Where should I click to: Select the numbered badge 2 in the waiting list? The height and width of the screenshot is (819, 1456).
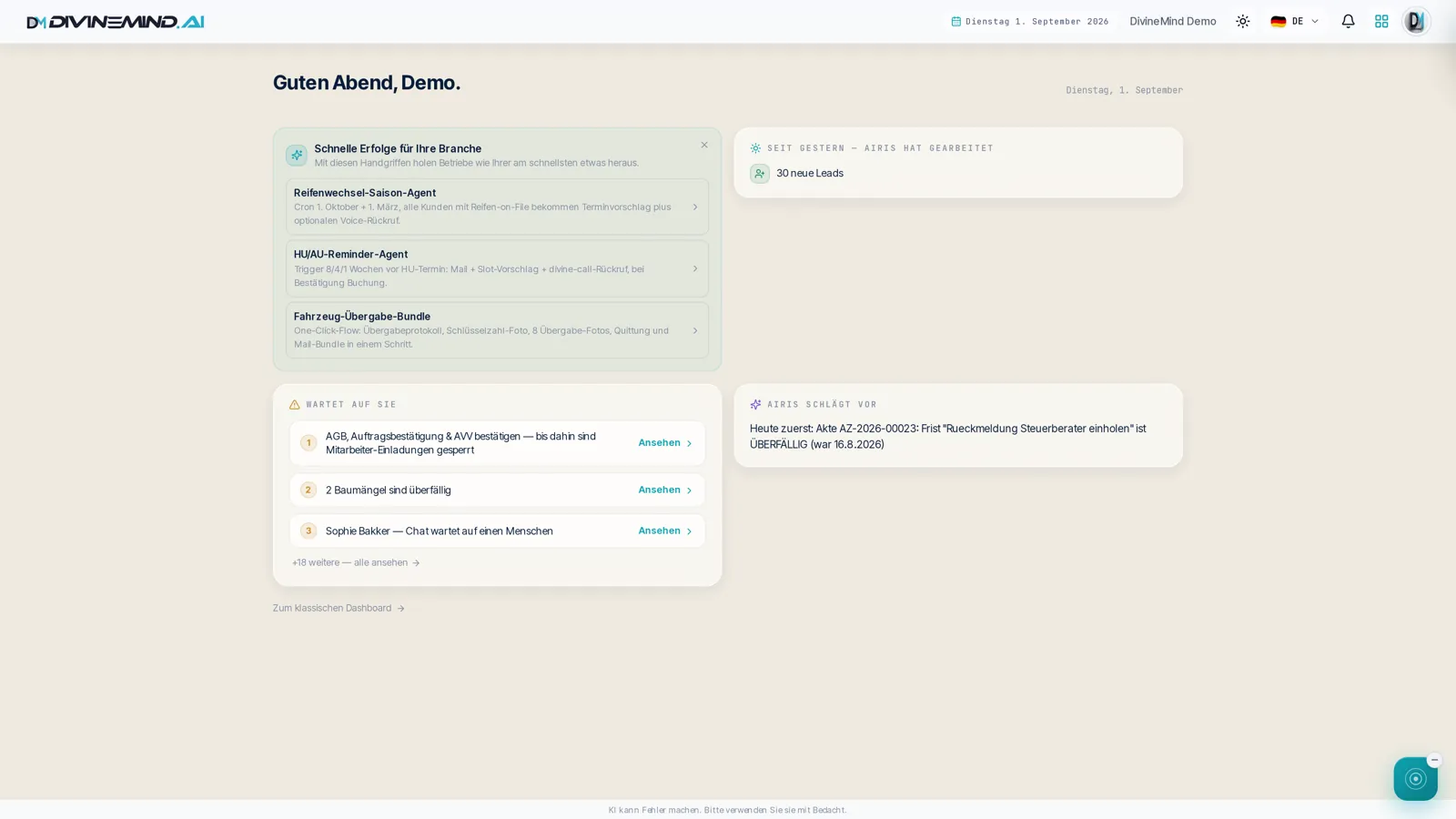[308, 490]
